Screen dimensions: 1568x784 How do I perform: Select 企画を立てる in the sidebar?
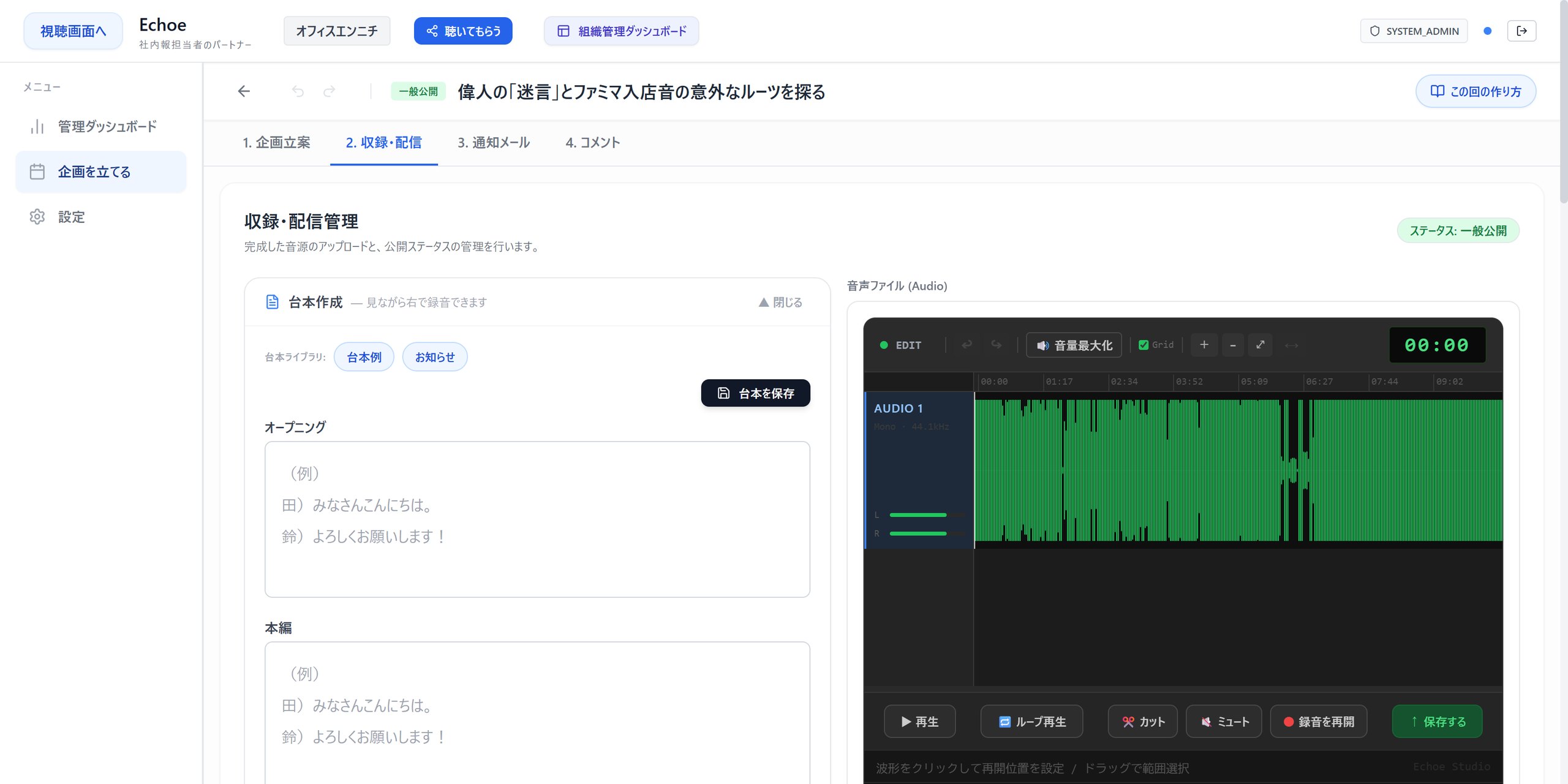coord(101,171)
